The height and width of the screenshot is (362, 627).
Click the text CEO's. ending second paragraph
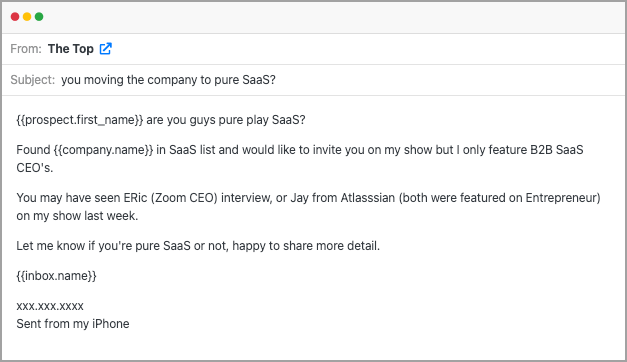35,168
